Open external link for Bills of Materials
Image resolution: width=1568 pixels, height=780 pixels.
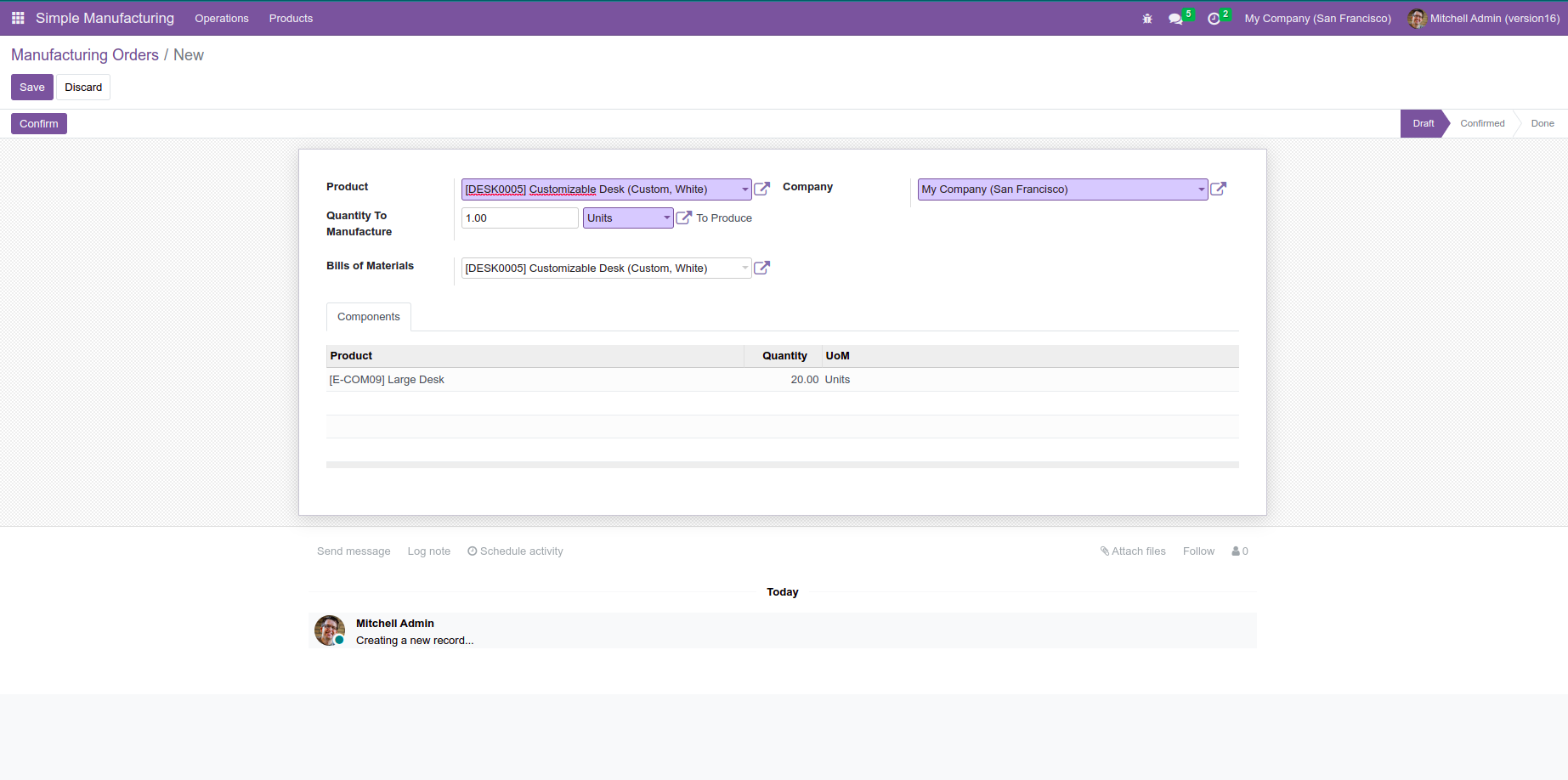762,268
